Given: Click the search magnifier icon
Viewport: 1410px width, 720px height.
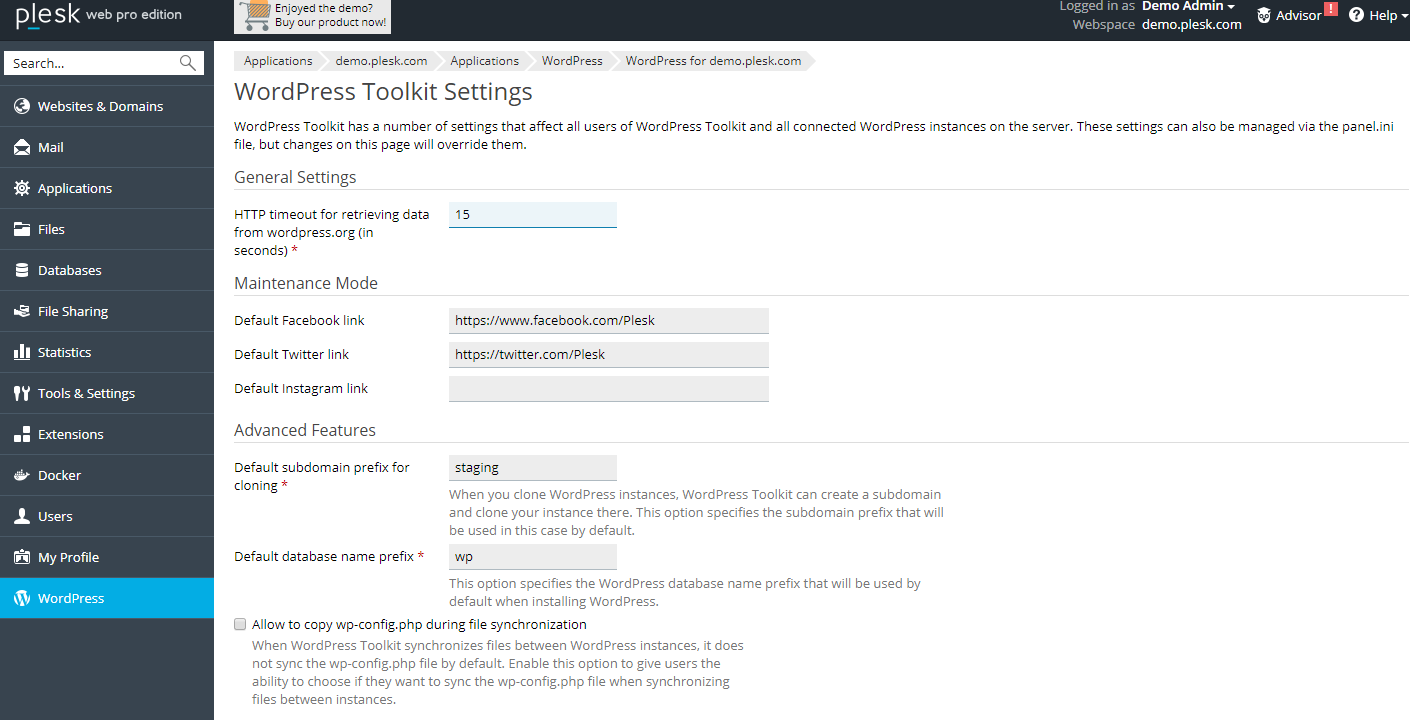Looking at the screenshot, I should coord(188,63).
